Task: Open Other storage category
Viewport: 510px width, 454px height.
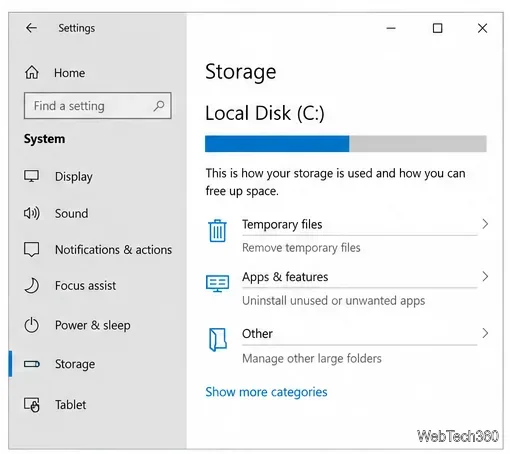Action: [257, 334]
